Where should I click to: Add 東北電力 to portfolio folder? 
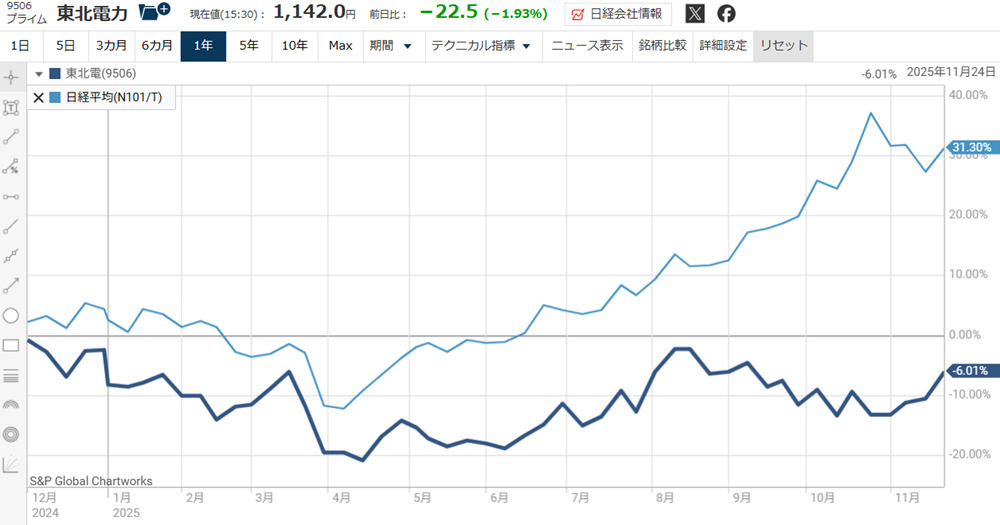coord(154,12)
